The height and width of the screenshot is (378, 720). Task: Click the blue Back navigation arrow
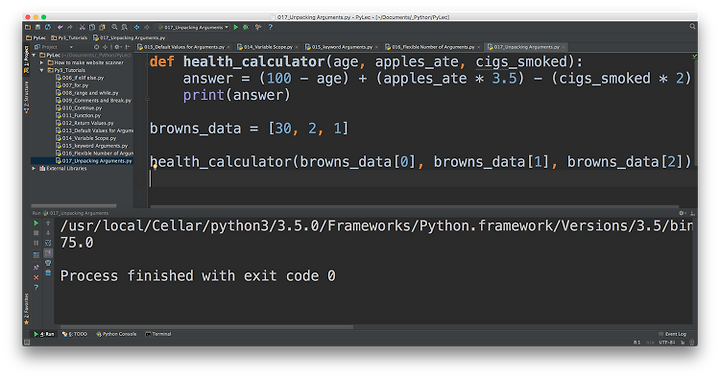(x=136, y=27)
